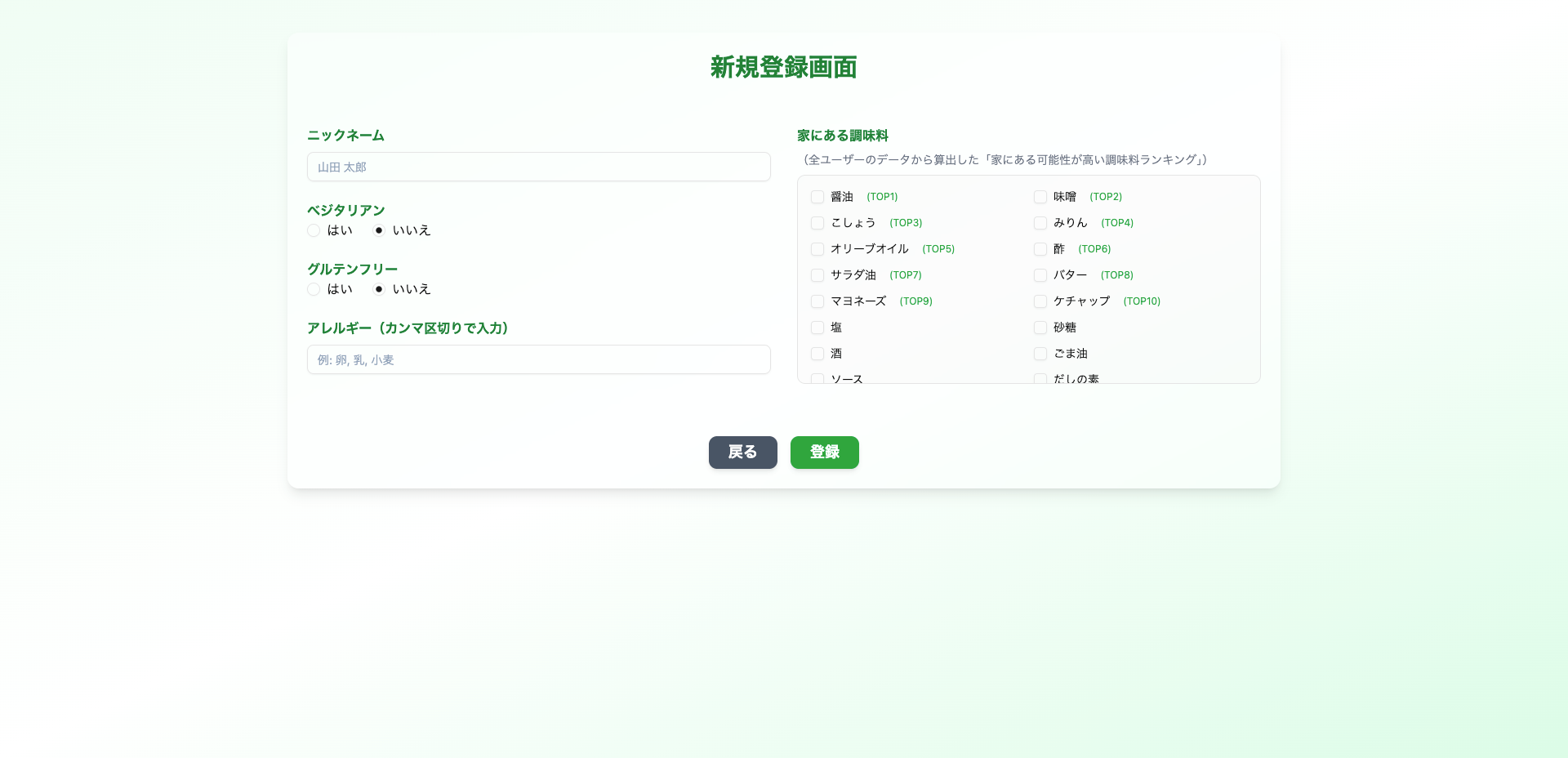Click the 戻る back button
Viewport: 1568px width, 758px height.
tap(743, 453)
